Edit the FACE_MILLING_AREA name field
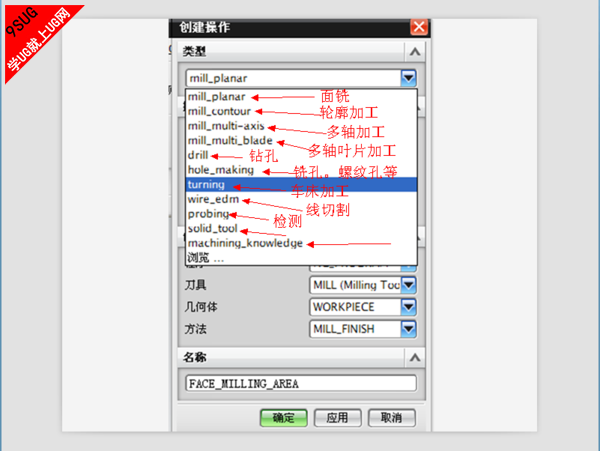 click(301, 383)
